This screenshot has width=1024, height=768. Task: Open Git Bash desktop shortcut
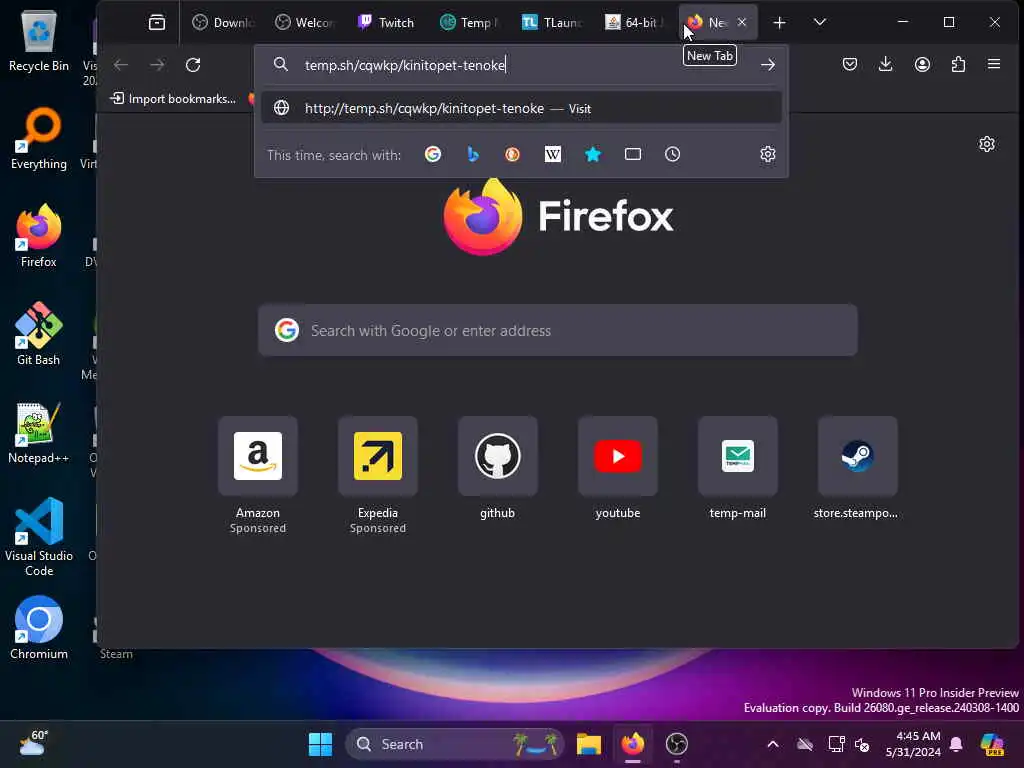point(39,334)
